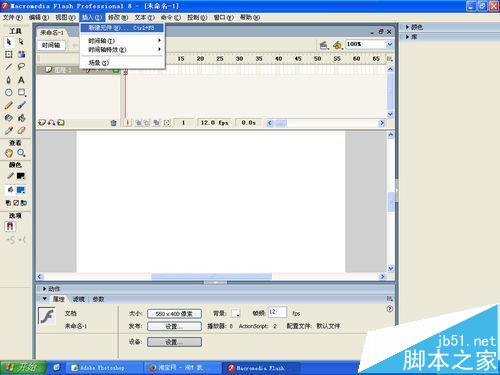Image resolution: width=500 pixels, height=375 pixels.
Task: Switch to the Filters tab
Action: click(x=79, y=299)
